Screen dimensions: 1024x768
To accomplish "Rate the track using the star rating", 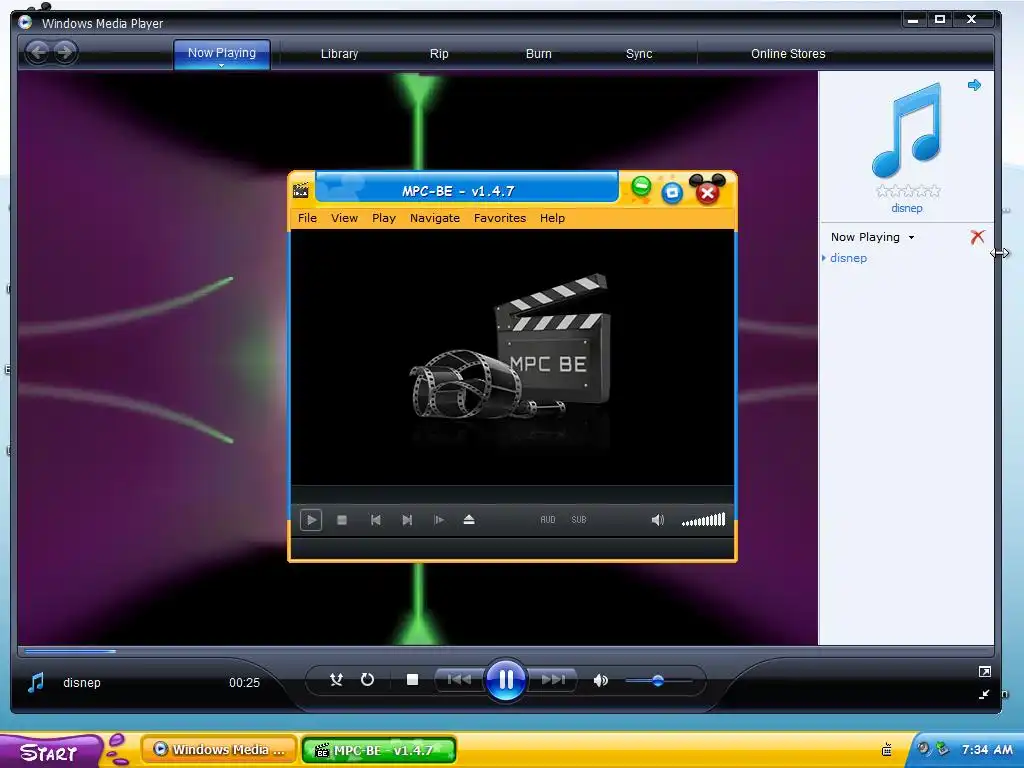I will coord(908,191).
